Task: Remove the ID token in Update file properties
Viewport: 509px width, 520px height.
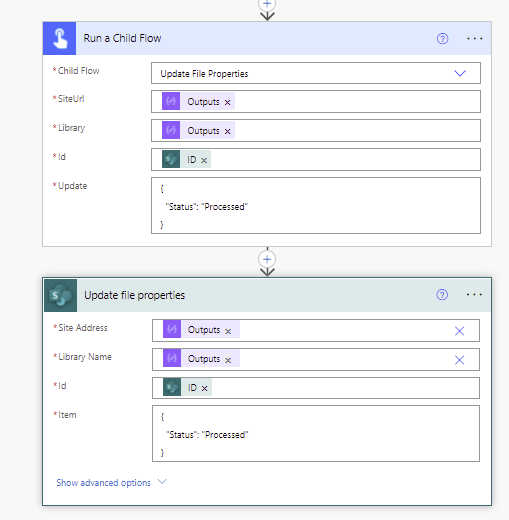Action: pos(205,388)
